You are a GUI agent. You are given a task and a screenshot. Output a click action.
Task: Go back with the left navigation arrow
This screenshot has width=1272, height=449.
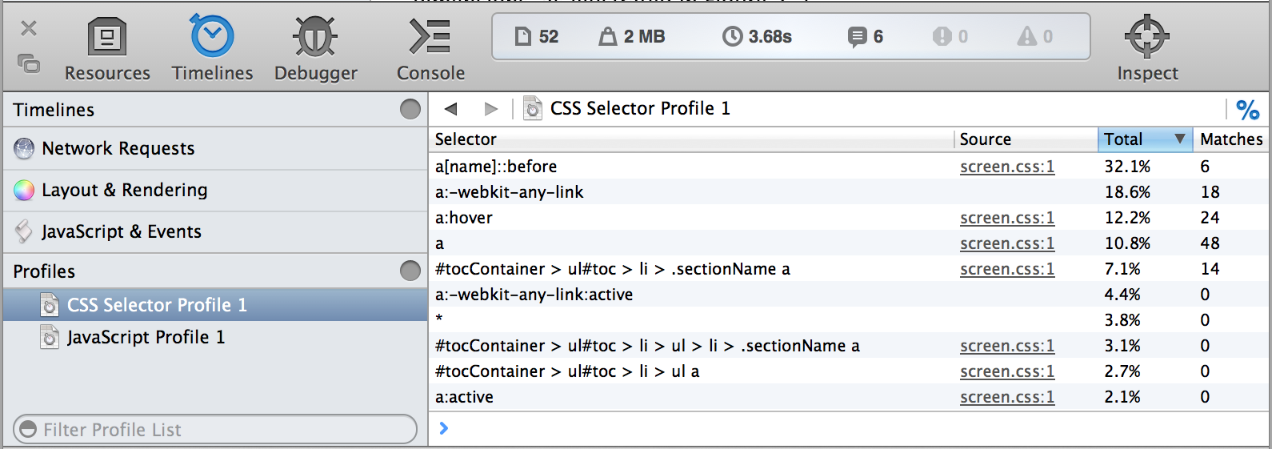click(x=451, y=109)
